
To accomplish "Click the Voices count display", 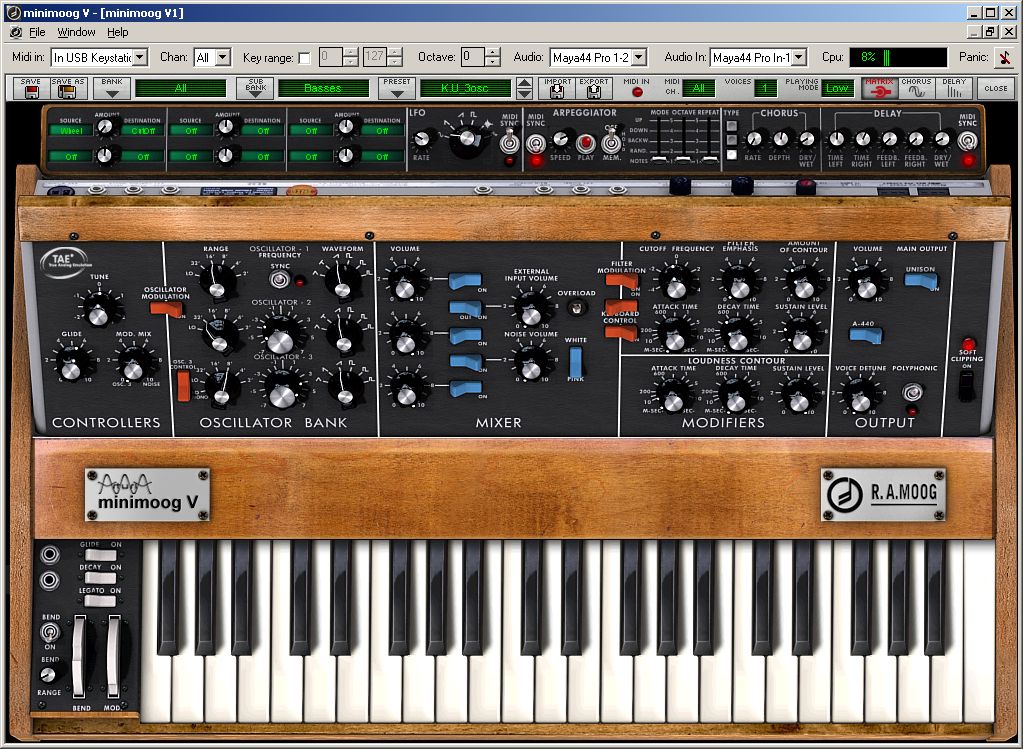I will tap(765, 88).
